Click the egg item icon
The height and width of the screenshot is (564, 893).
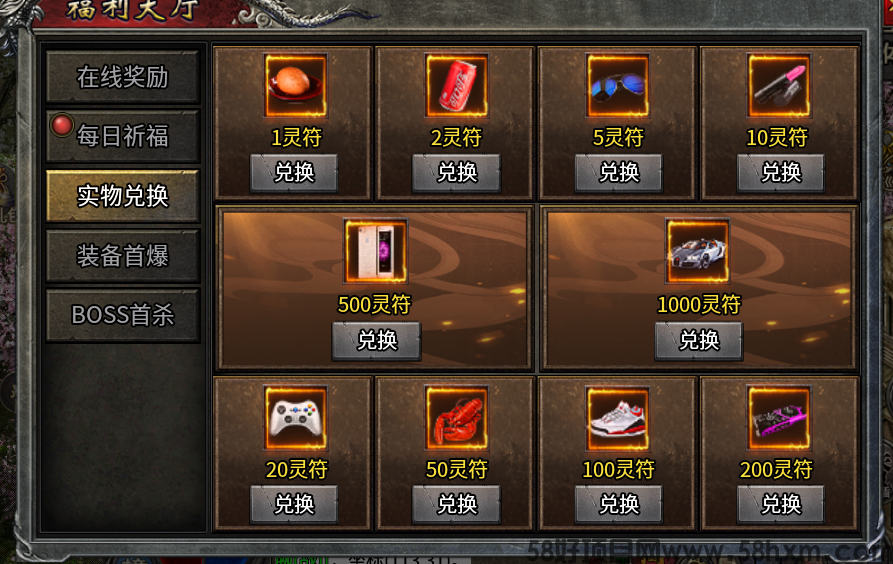pyautogui.click(x=295, y=85)
